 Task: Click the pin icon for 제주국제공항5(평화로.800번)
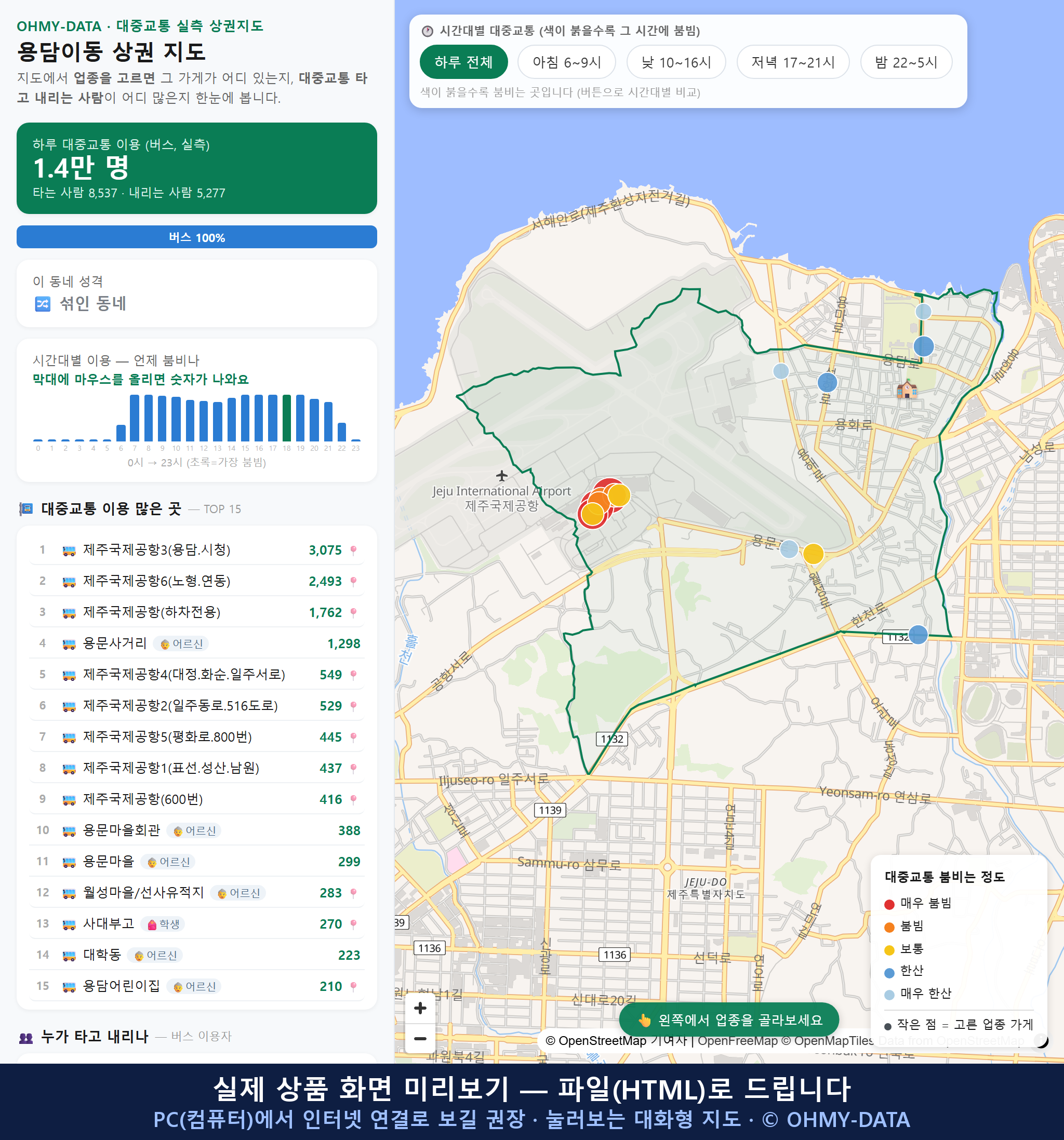353,737
